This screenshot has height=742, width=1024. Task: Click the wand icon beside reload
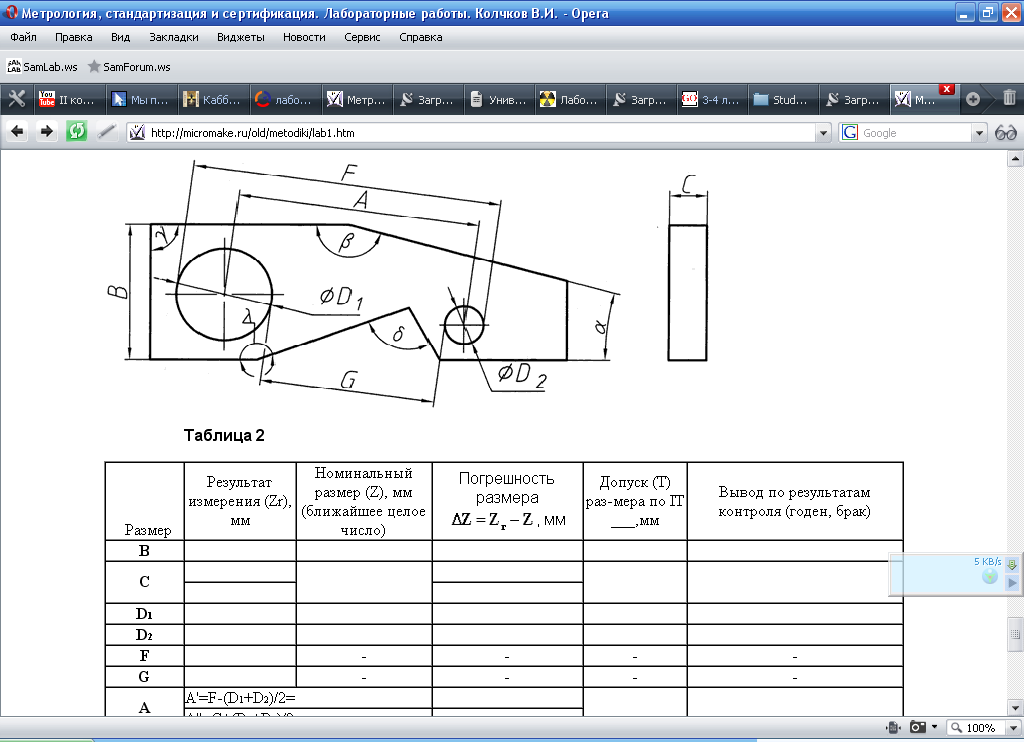click(x=106, y=132)
